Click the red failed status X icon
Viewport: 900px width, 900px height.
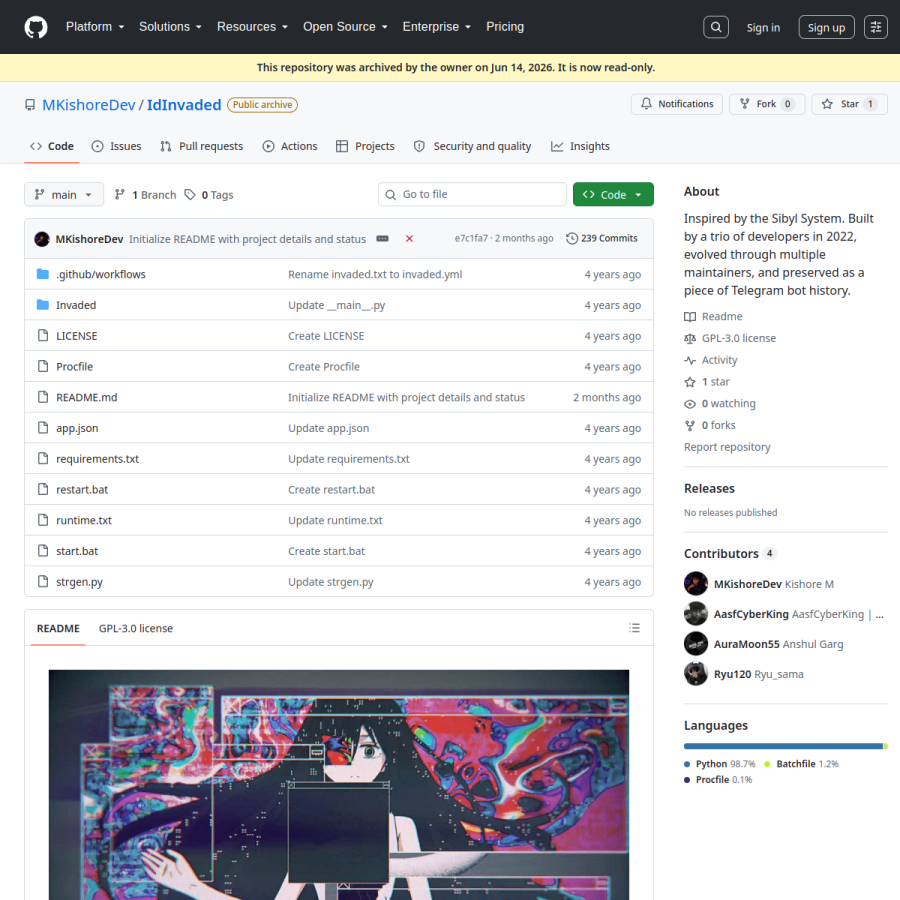pyautogui.click(x=409, y=239)
